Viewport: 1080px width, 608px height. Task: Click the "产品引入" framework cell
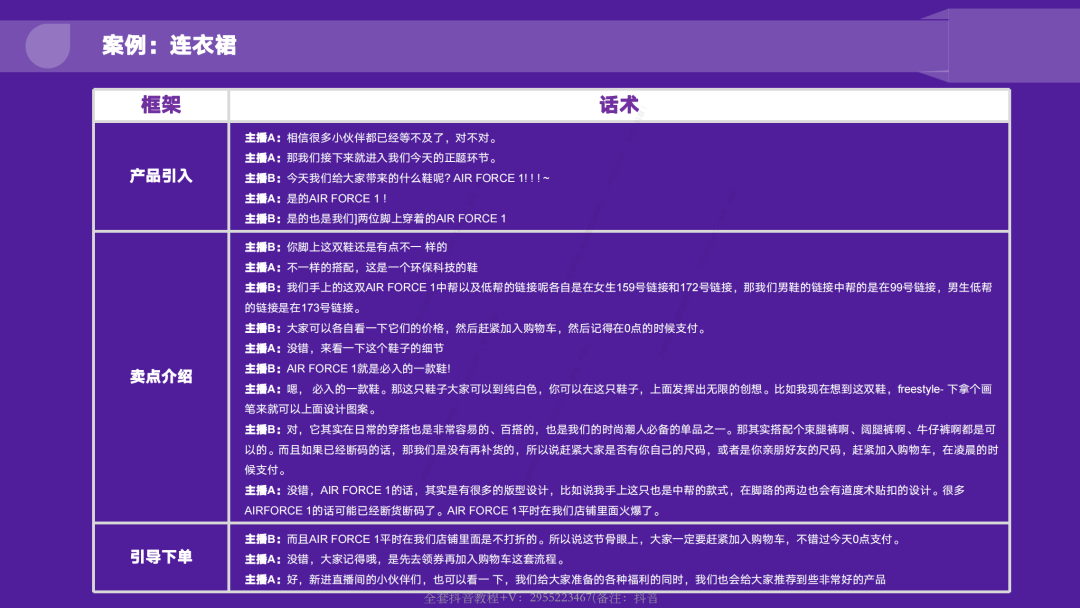(x=160, y=176)
